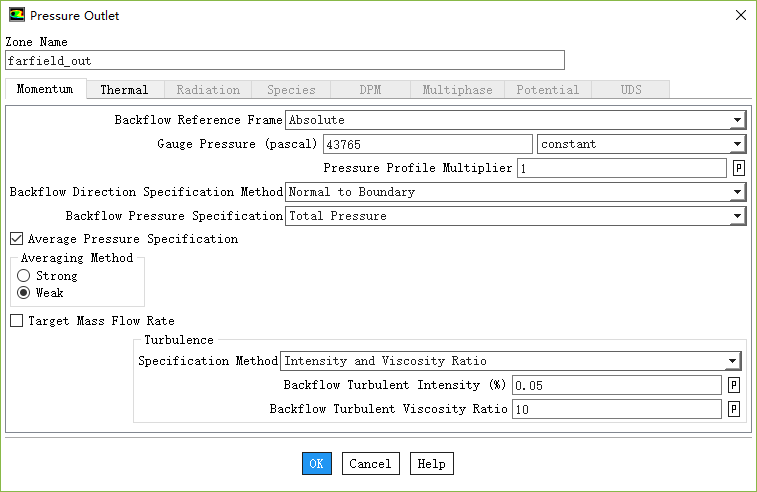This screenshot has height=492, width=757.
Task: Click the Pressure Outlet window icon
Action: (16, 15)
